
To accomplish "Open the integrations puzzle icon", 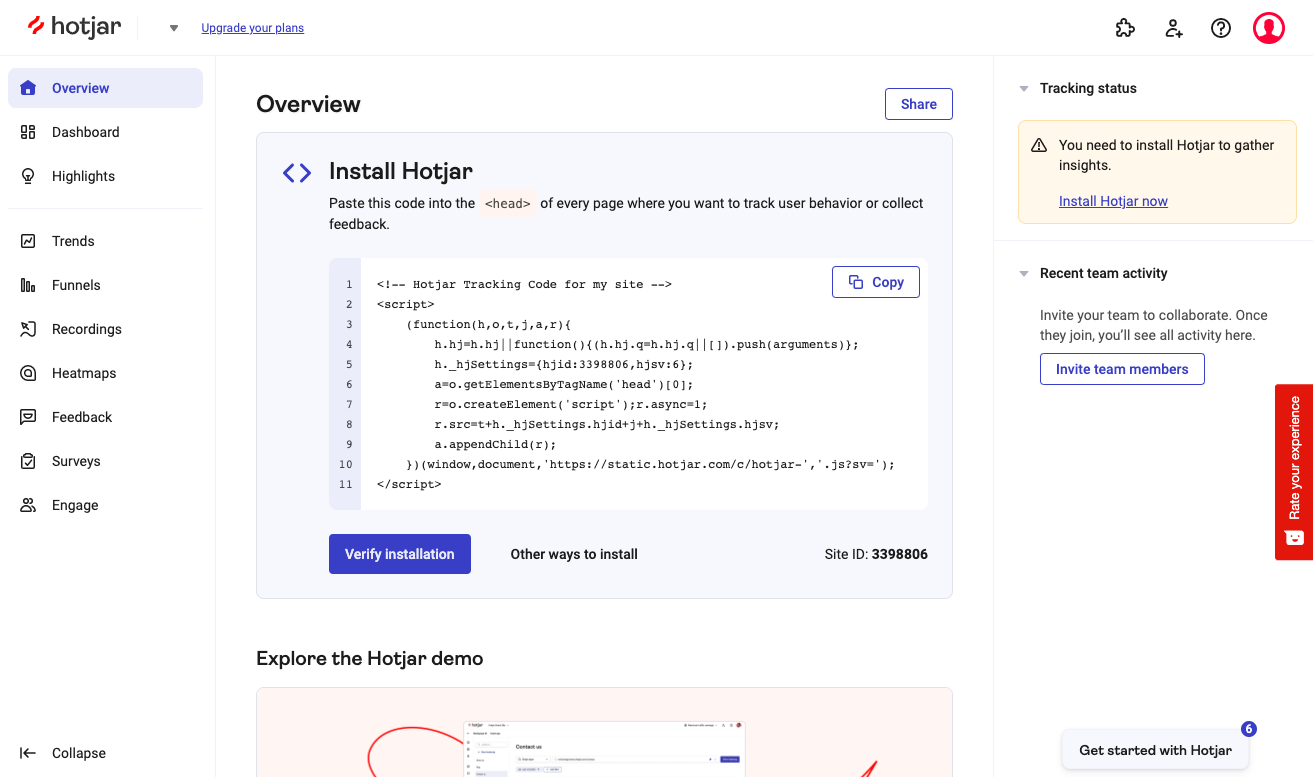I will click(x=1125, y=28).
